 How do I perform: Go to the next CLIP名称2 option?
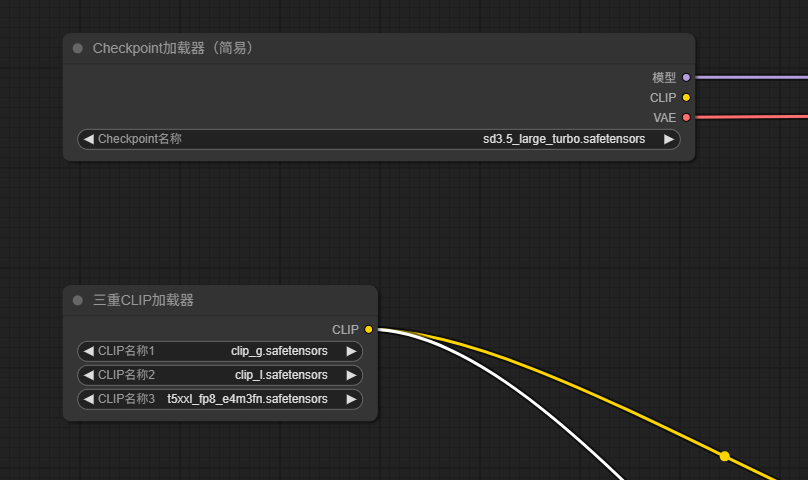tap(351, 375)
